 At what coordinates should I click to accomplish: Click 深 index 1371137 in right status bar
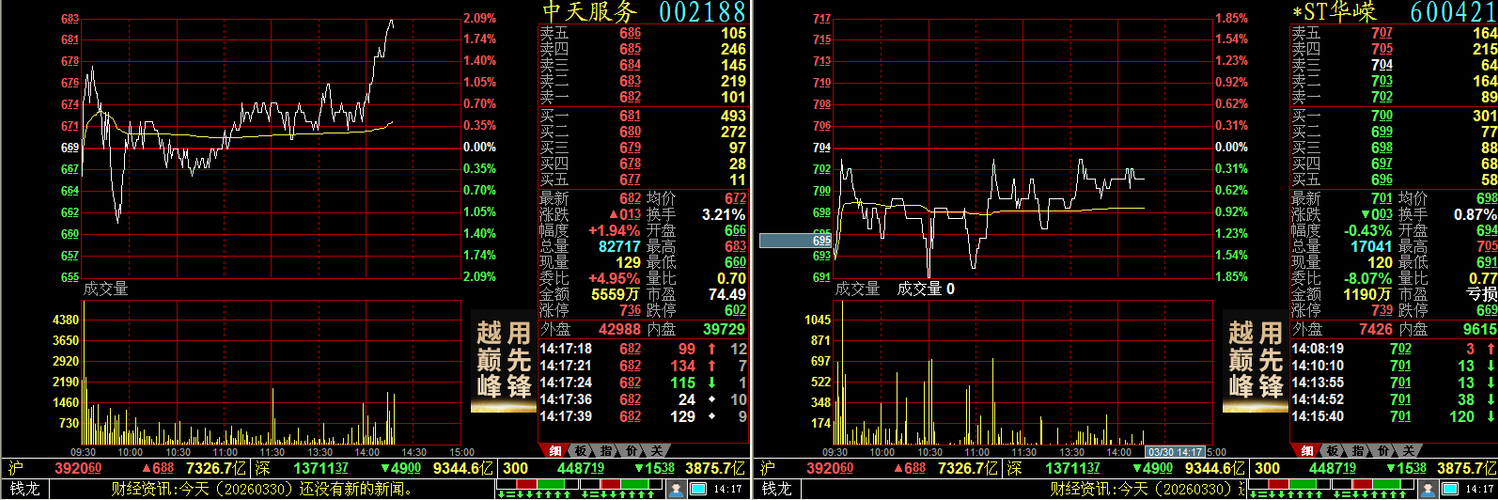1070,468
